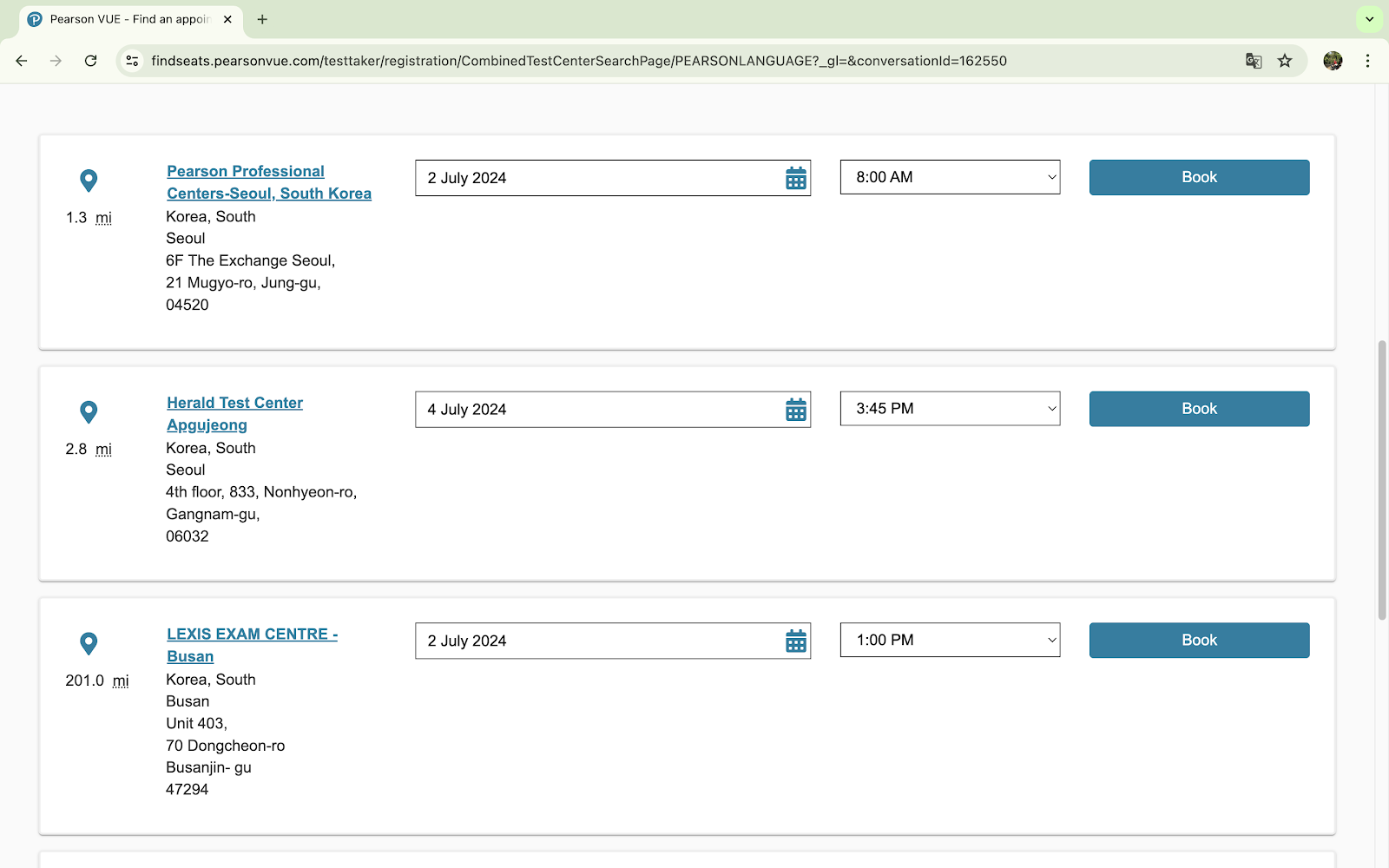Go back with browser back arrow
Screen dimensions: 1389x868
22,61
